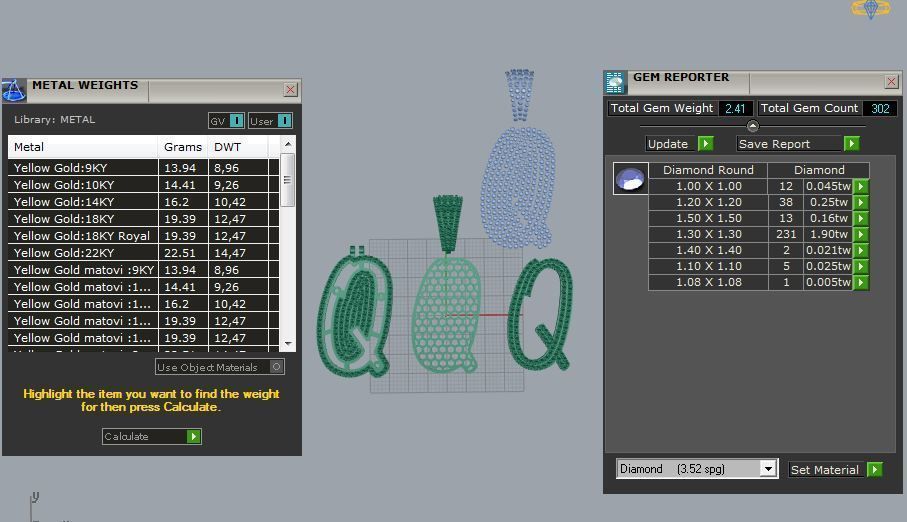Click the 231 gem count cell
The image size is (907, 522).
tap(786, 234)
